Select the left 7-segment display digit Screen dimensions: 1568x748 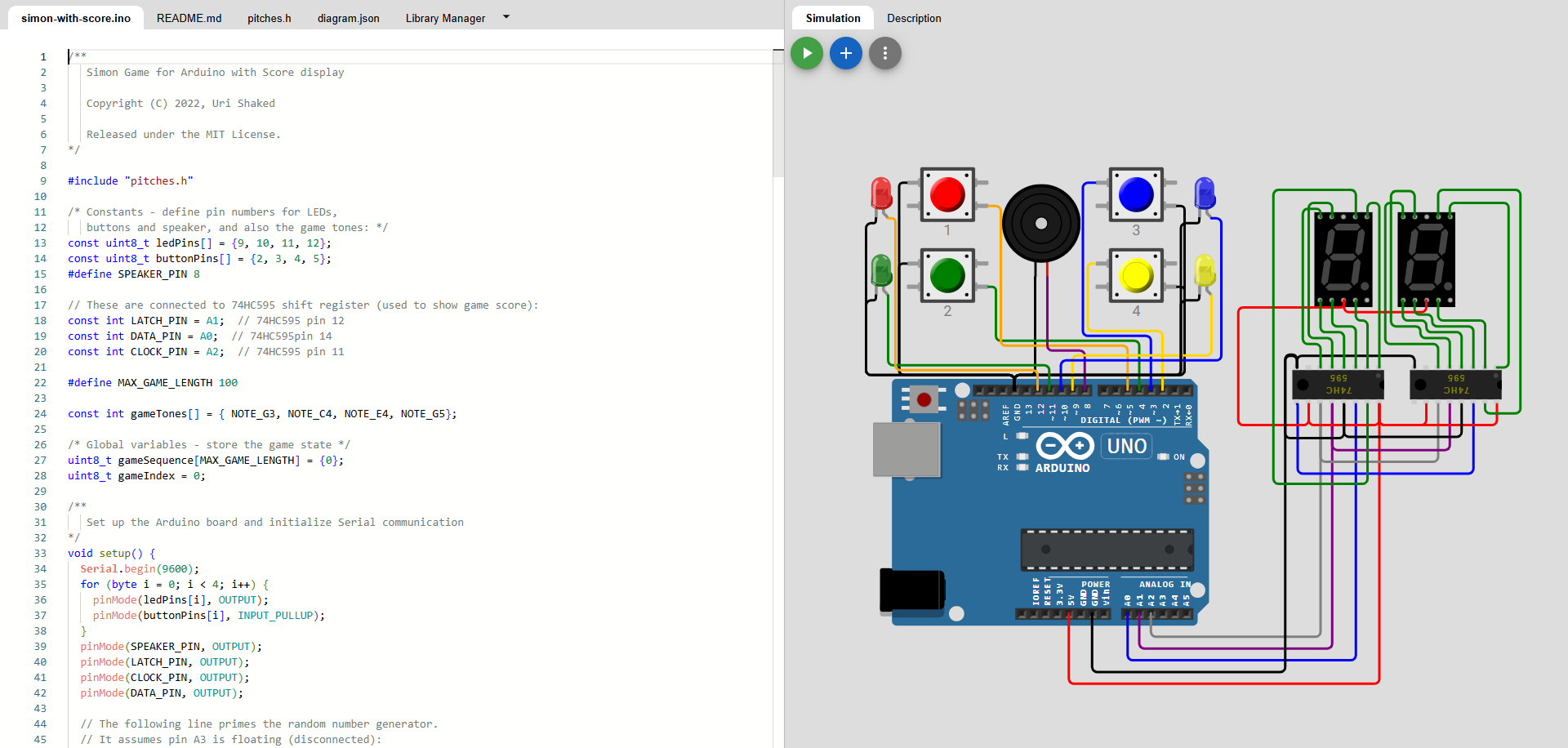[x=1343, y=260]
